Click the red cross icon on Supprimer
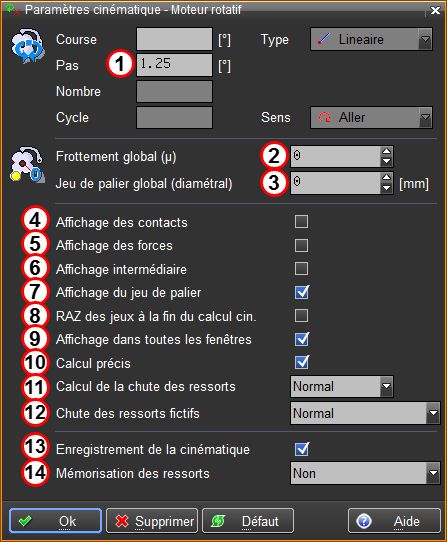Screen dimensions: 447x542 point(122,521)
